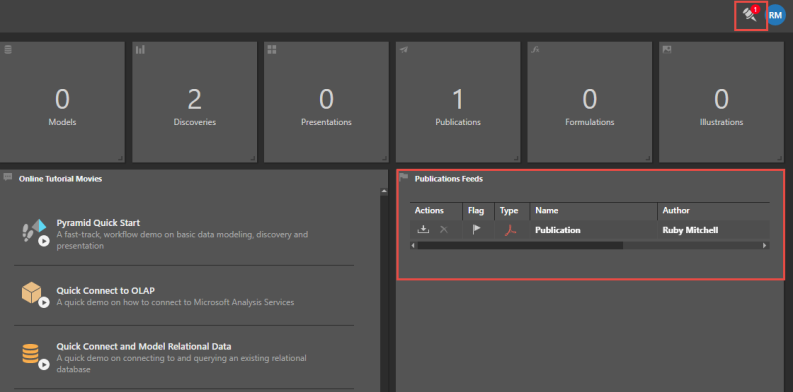Download the Publication feed item
Screen dimensions: 793x392
click(423, 230)
